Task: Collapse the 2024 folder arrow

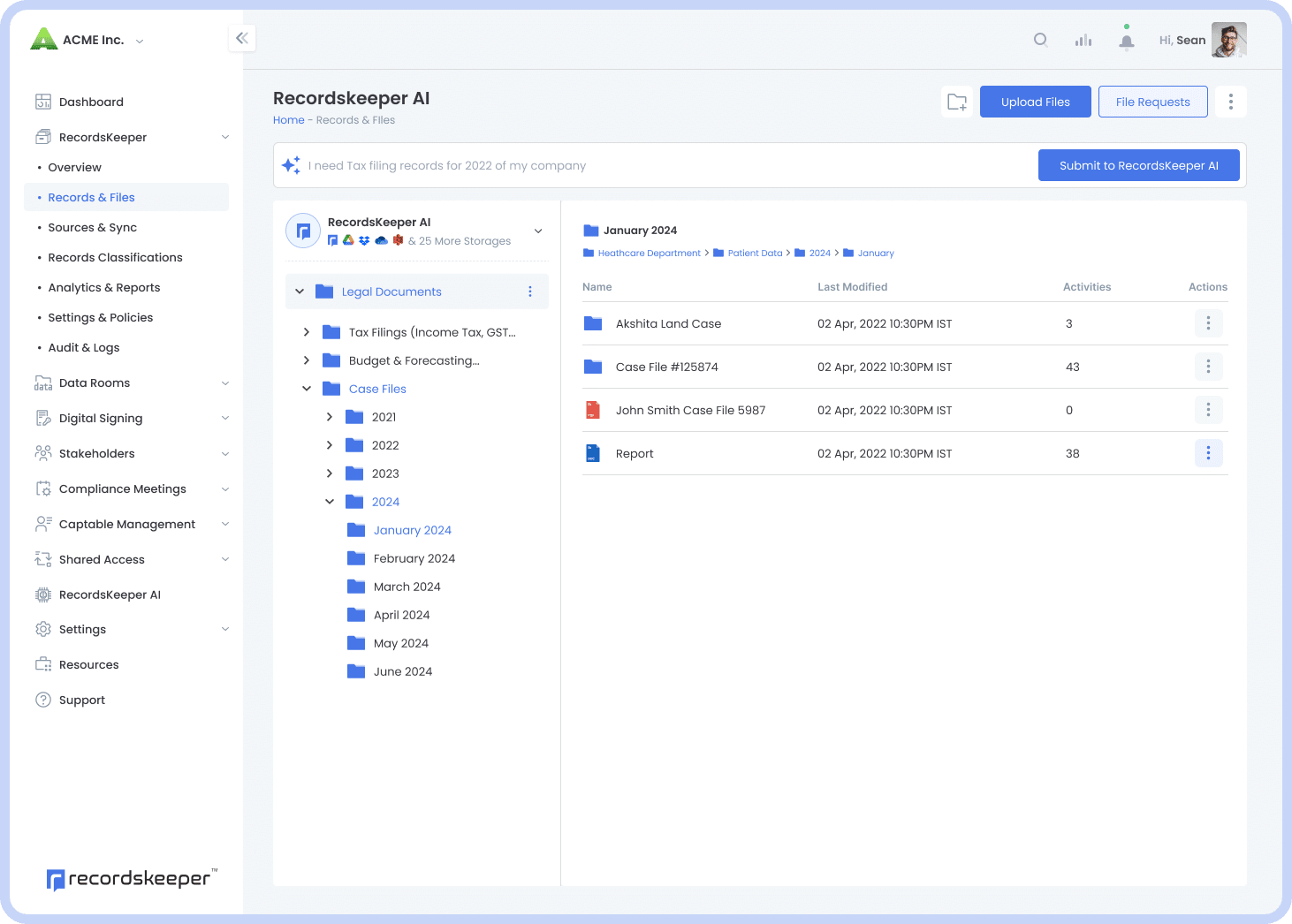Action: pyautogui.click(x=330, y=502)
